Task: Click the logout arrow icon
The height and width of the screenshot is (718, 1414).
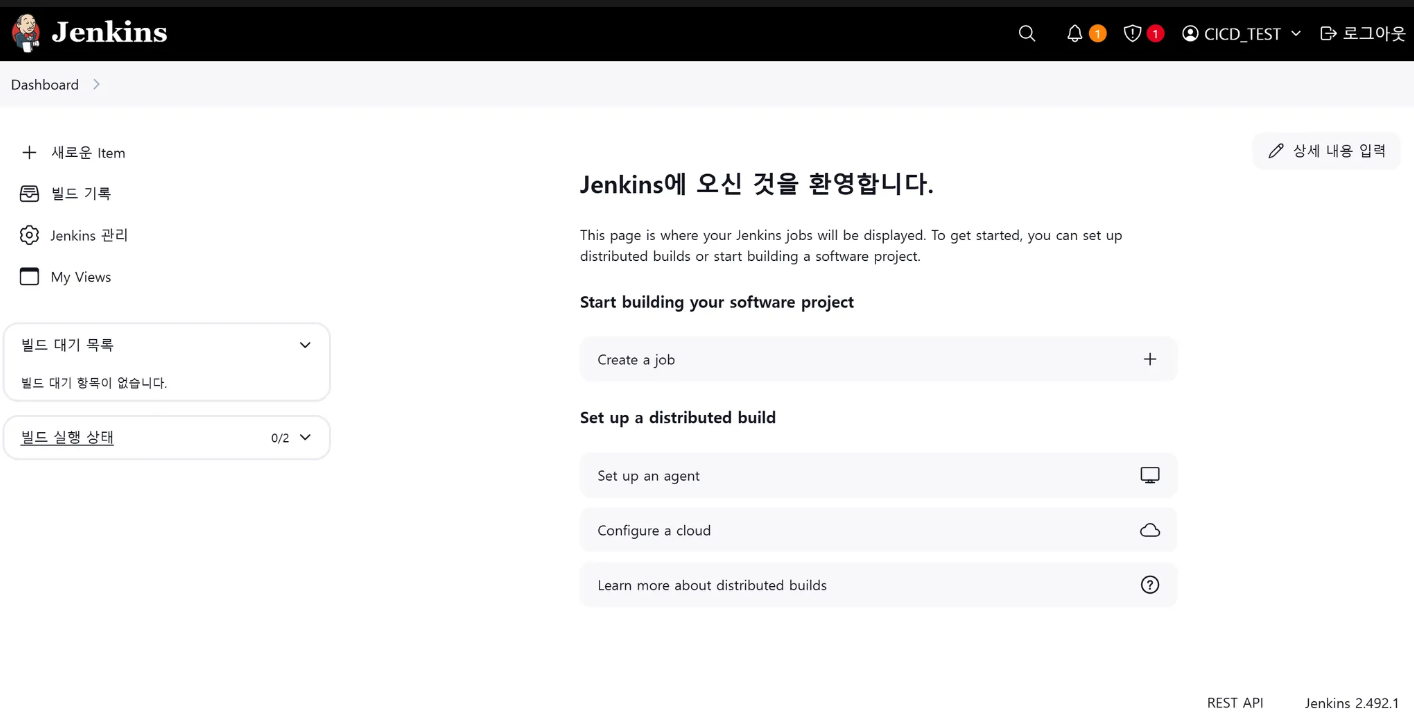Action: (x=1329, y=34)
